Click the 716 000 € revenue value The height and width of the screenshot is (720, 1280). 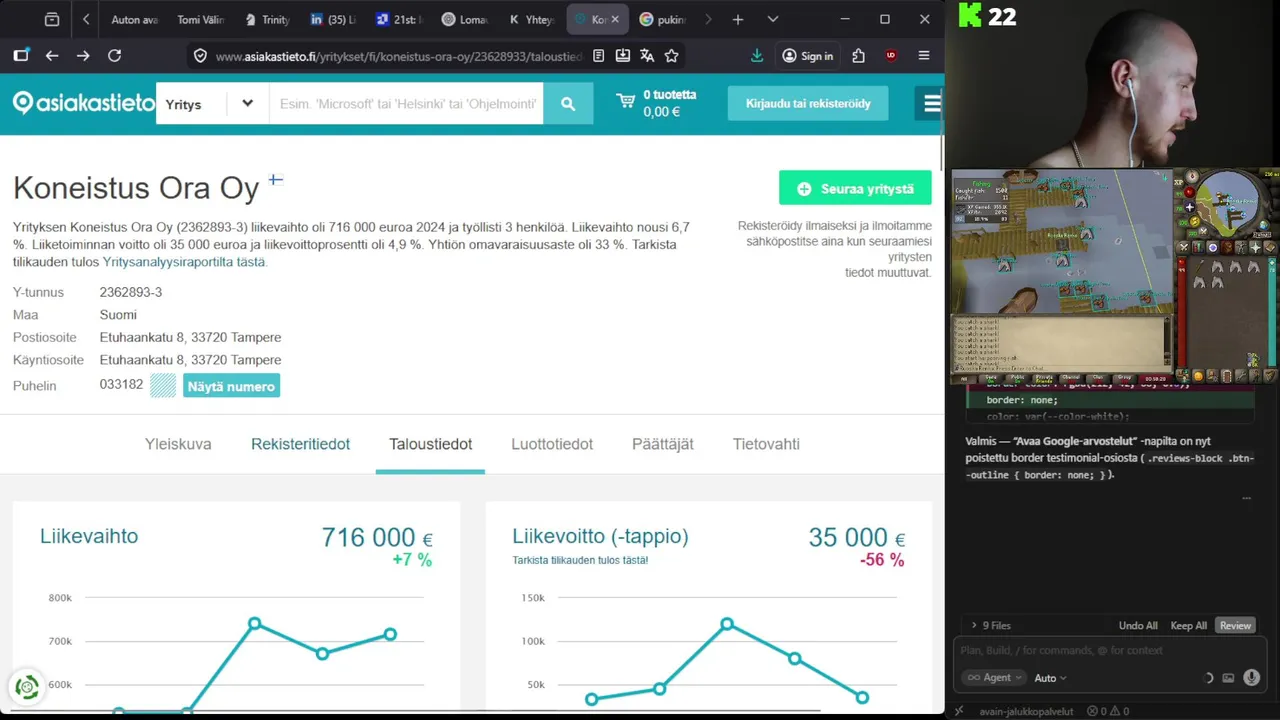click(x=377, y=538)
